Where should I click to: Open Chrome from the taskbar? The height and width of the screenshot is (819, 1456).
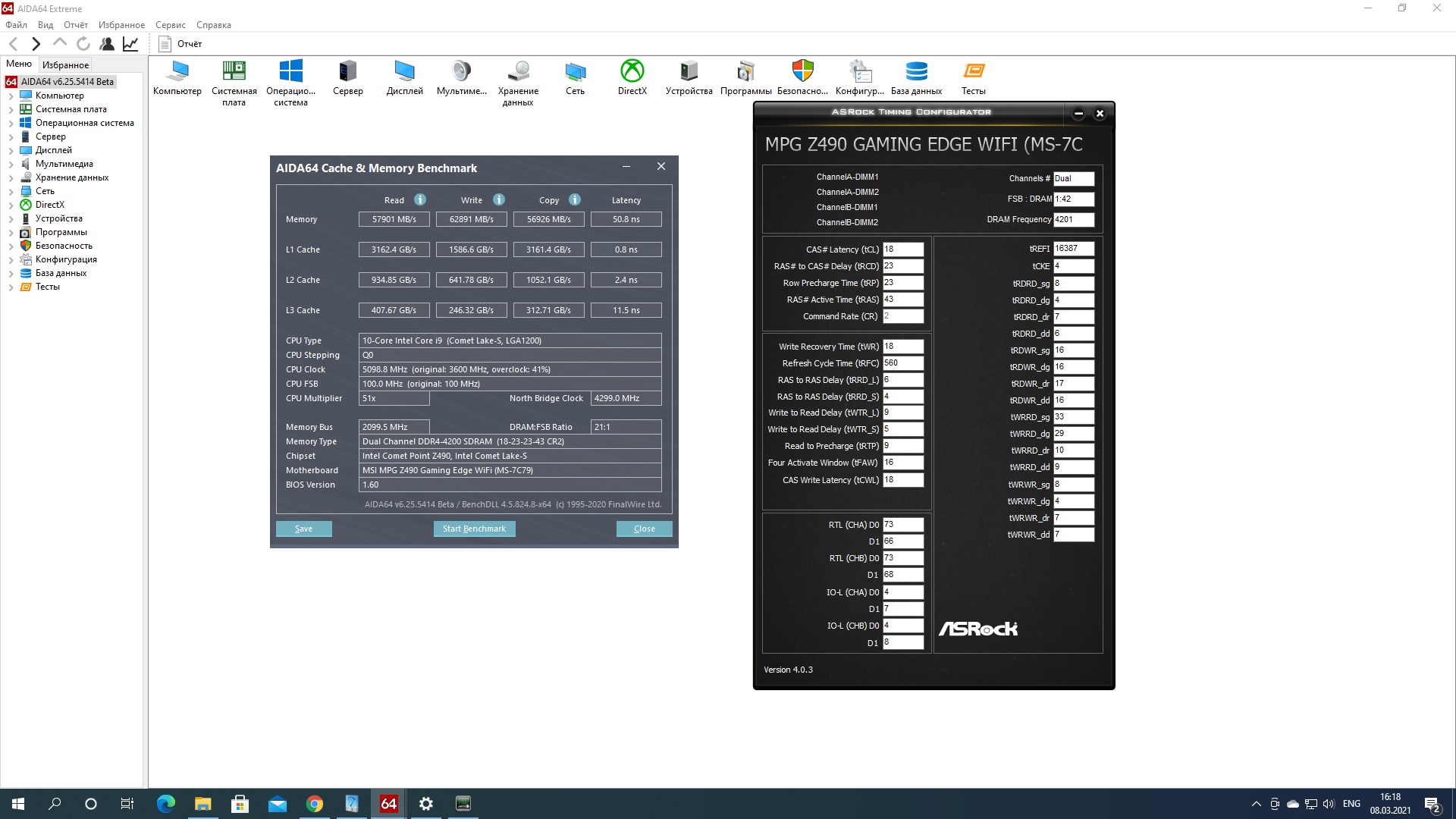314,804
